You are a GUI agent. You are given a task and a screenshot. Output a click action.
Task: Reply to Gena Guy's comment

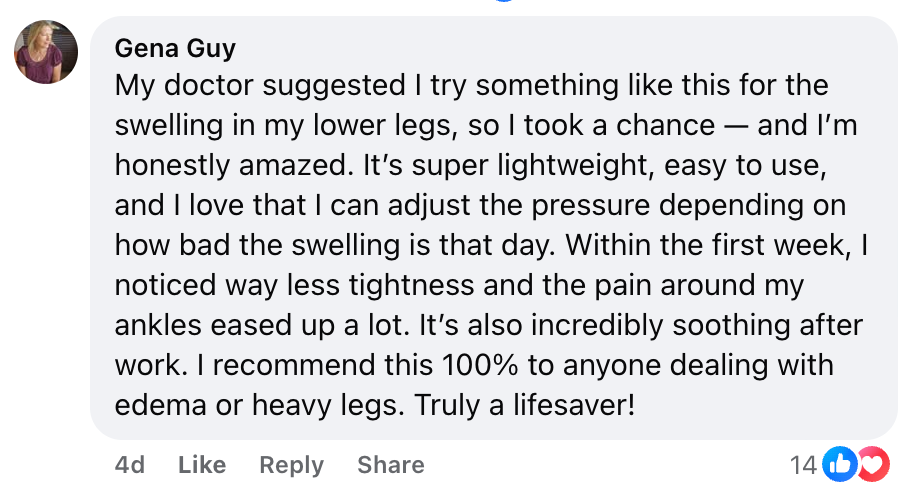(x=291, y=465)
